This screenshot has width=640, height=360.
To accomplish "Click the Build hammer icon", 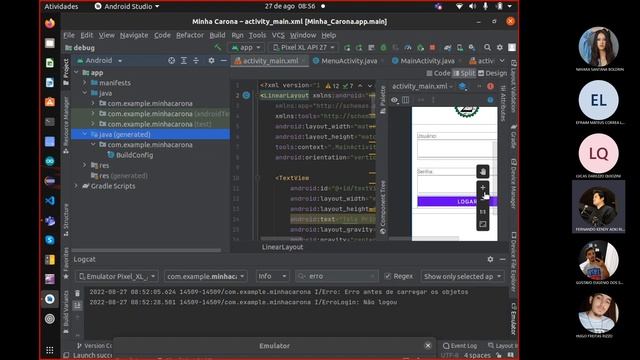I will [218, 47].
